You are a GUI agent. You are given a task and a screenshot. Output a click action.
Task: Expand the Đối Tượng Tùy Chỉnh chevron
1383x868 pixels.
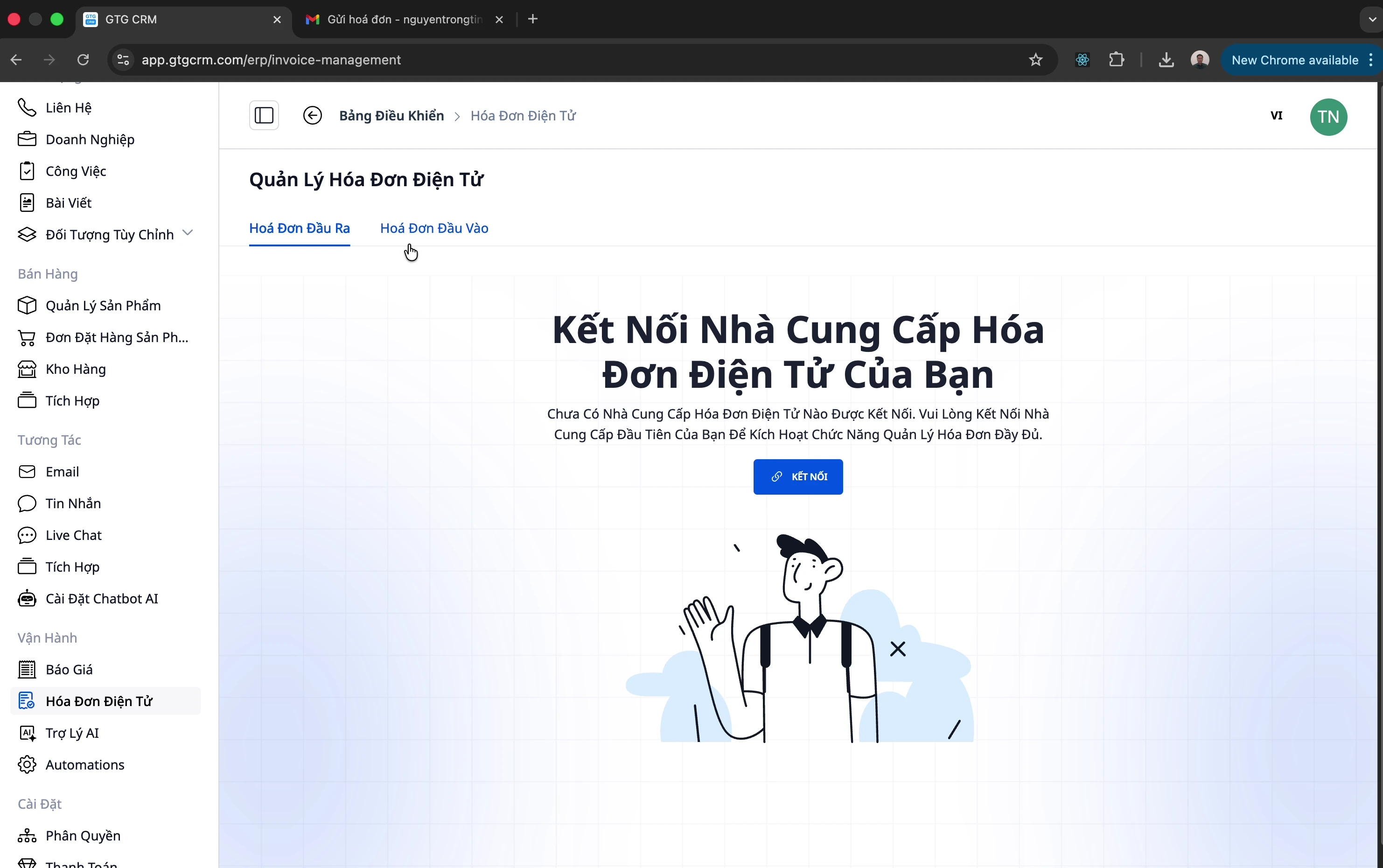click(187, 234)
